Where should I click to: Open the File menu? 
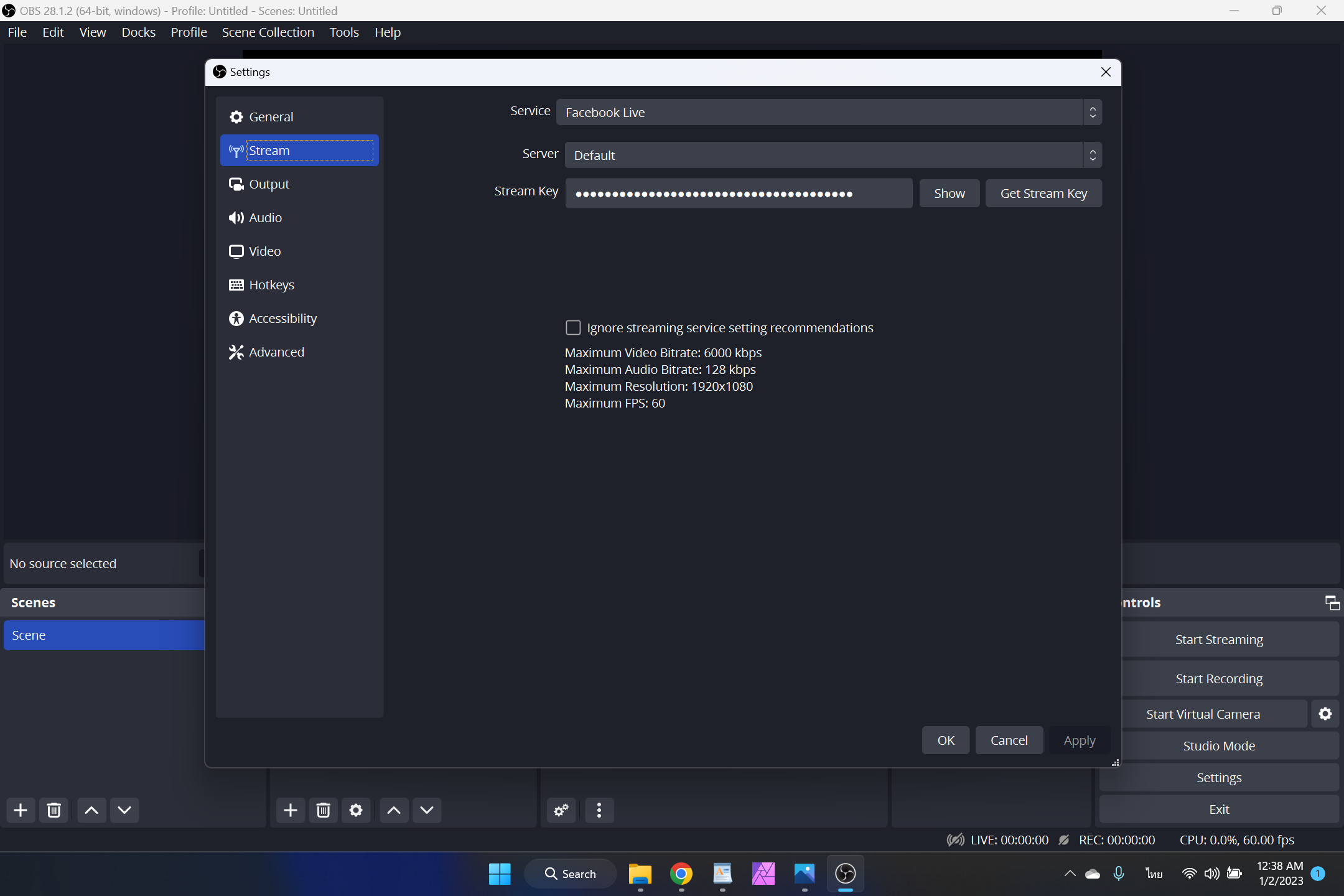(x=17, y=32)
